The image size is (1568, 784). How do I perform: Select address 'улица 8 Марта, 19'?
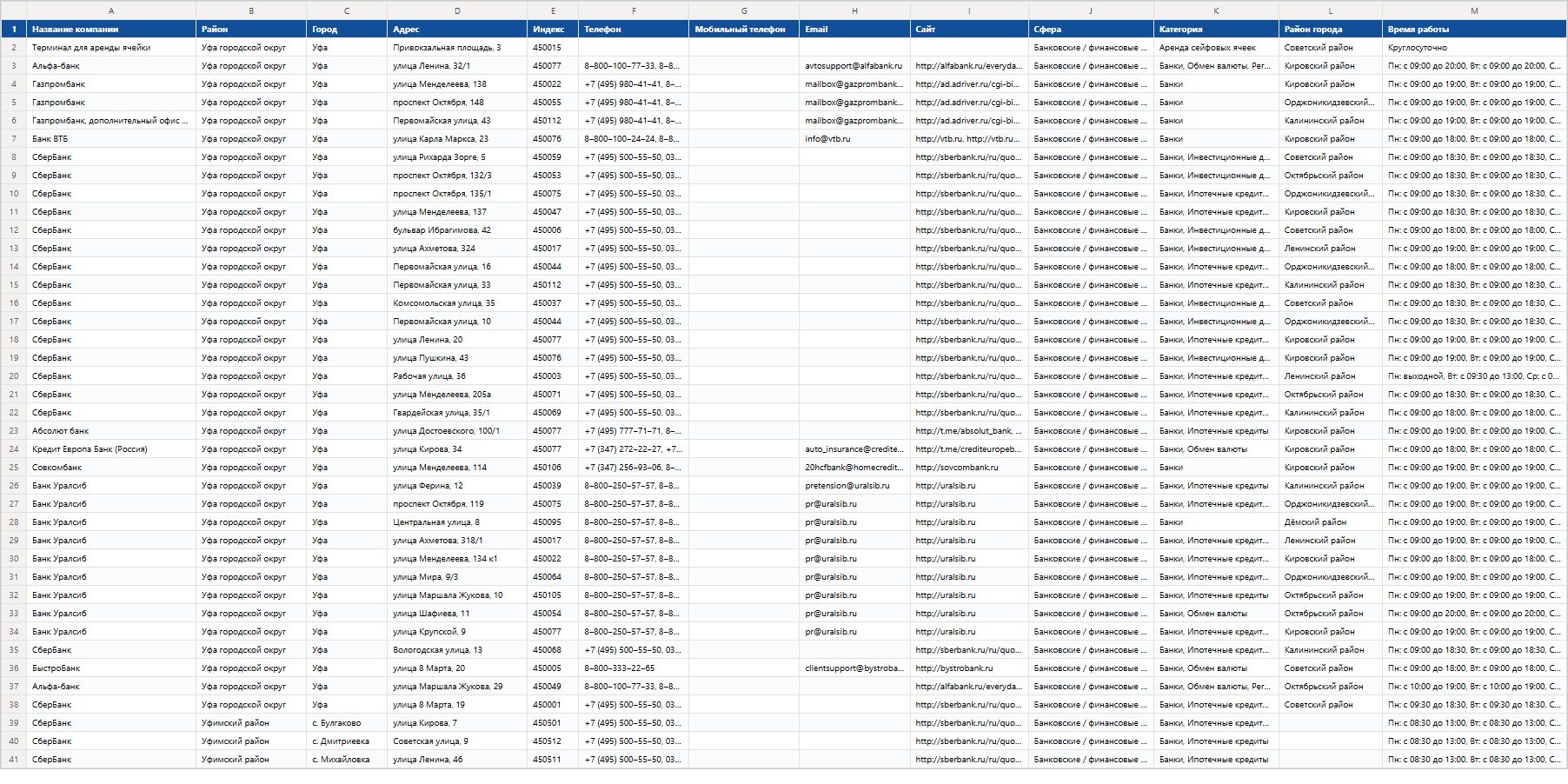point(457,705)
